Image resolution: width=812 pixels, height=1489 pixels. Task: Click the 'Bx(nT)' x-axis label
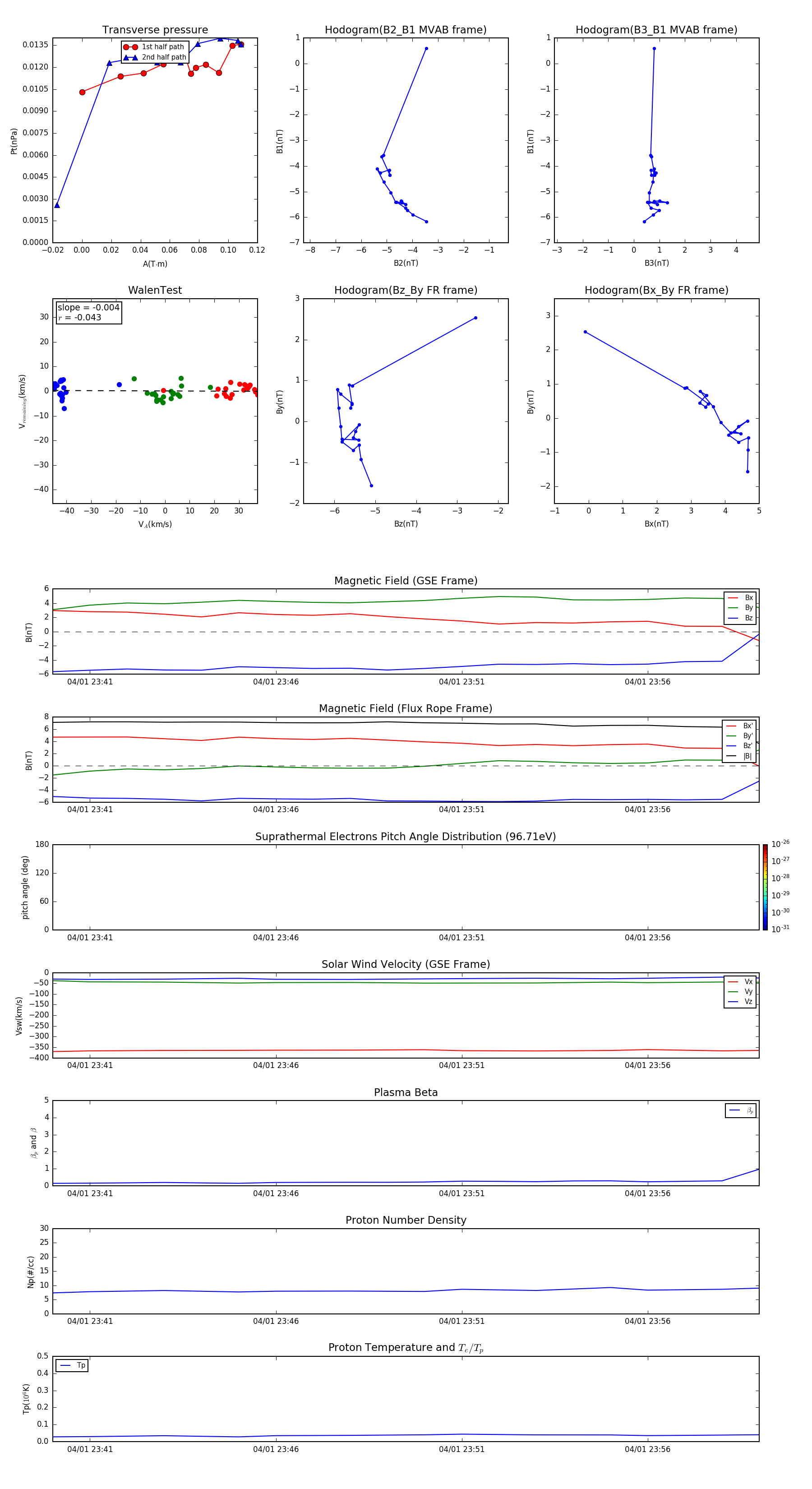656,524
